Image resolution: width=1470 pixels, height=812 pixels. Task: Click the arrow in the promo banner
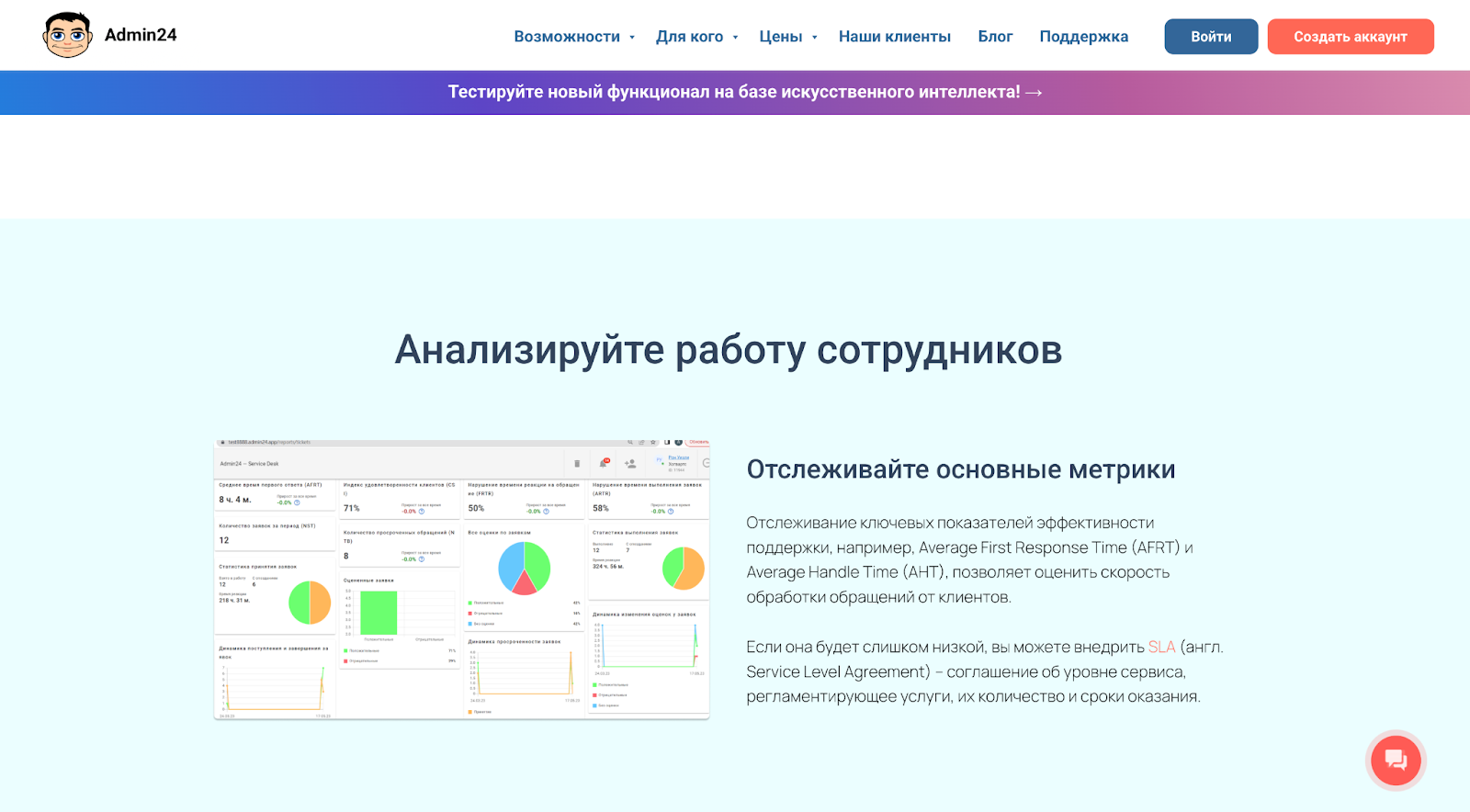coord(1034,93)
